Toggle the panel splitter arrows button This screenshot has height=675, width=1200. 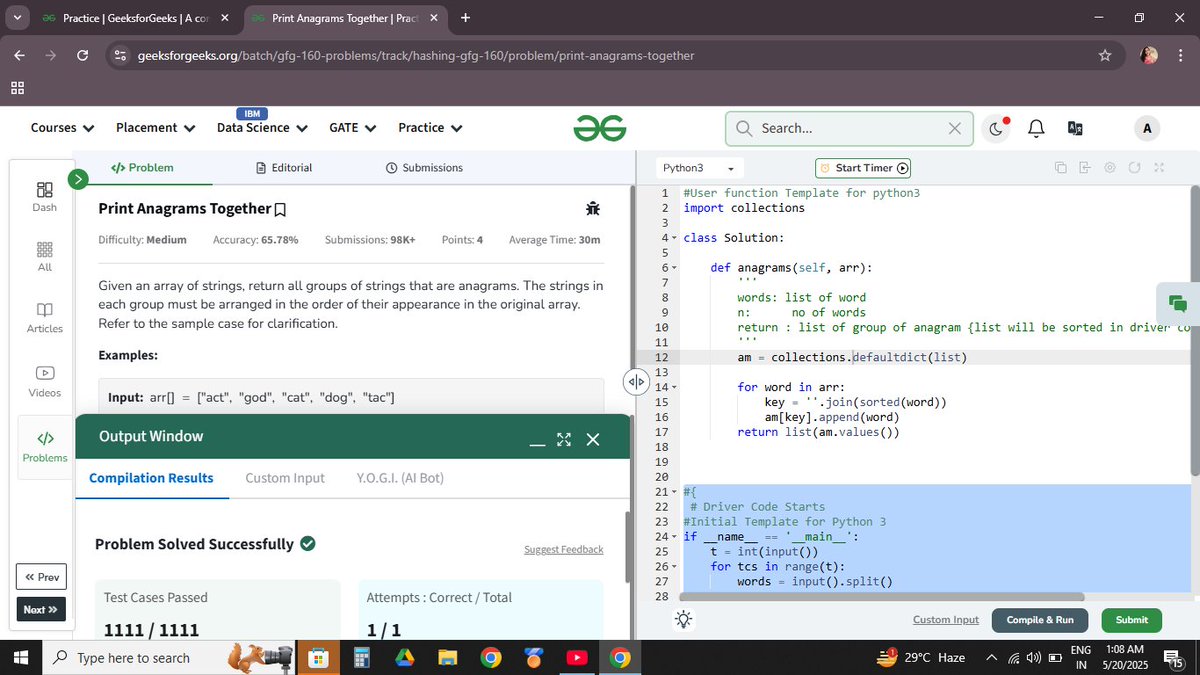click(x=635, y=382)
